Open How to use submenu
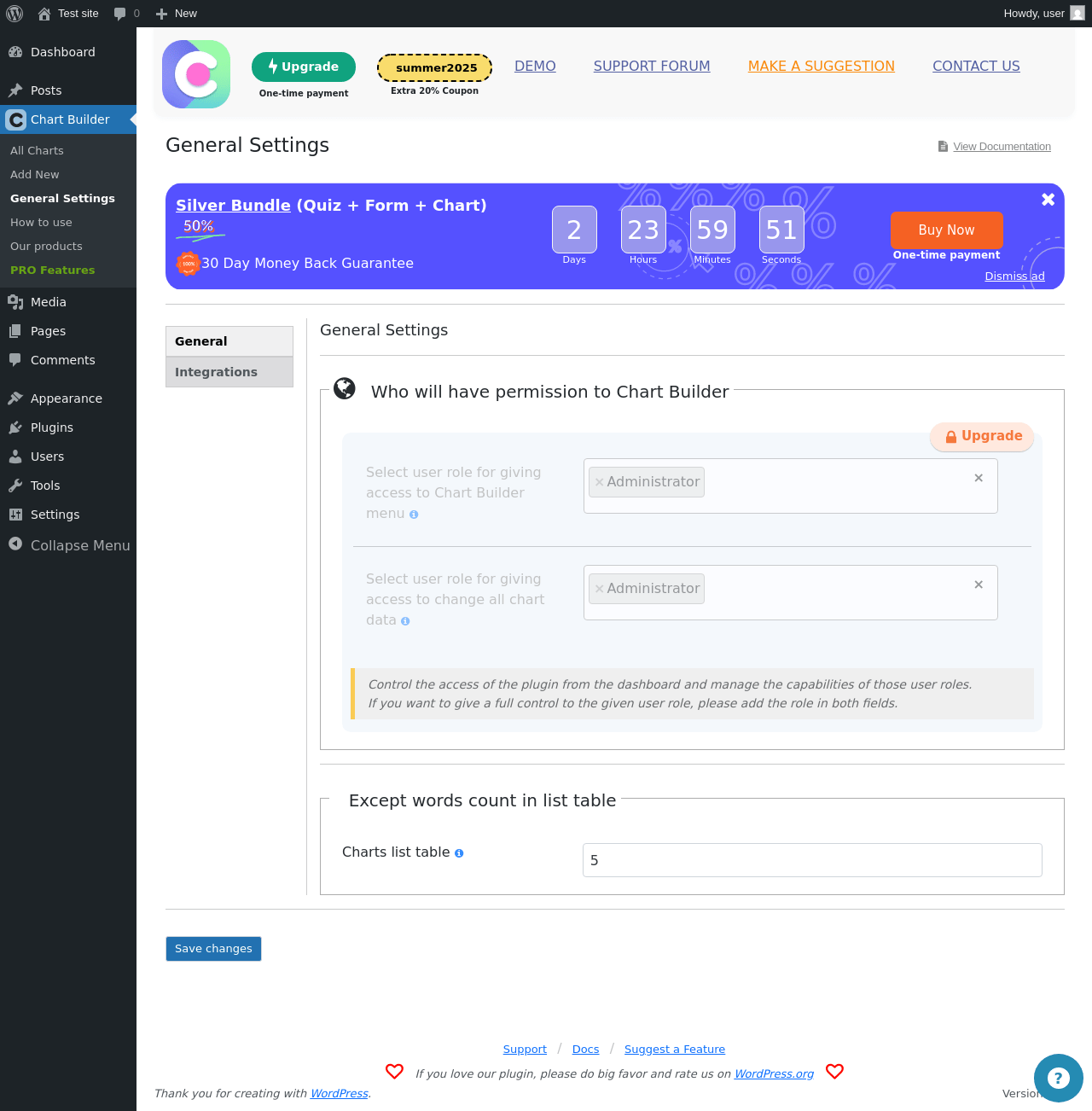The width and height of the screenshot is (1092, 1111). tap(41, 222)
